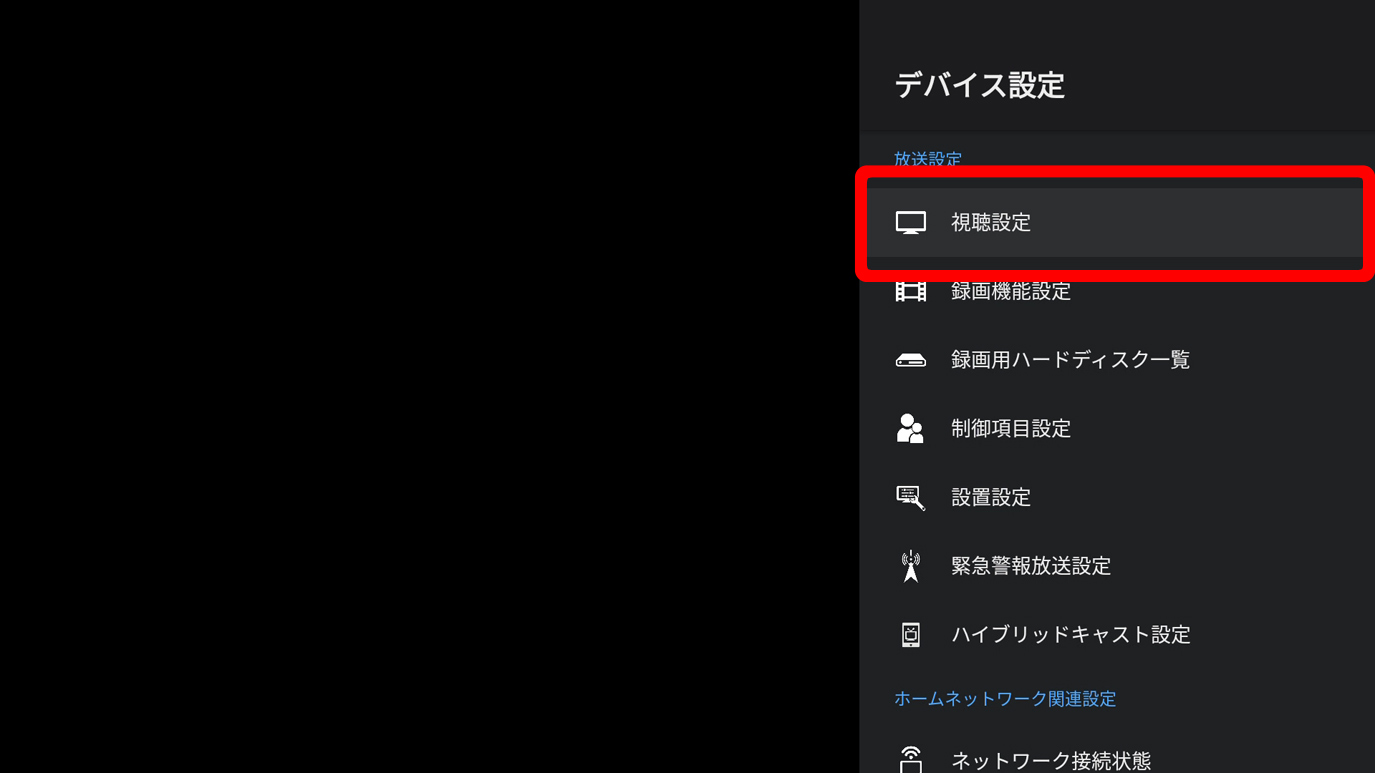Click the people icon for 制御項目設定
Screen dimensions: 1375x773
tap(910, 428)
